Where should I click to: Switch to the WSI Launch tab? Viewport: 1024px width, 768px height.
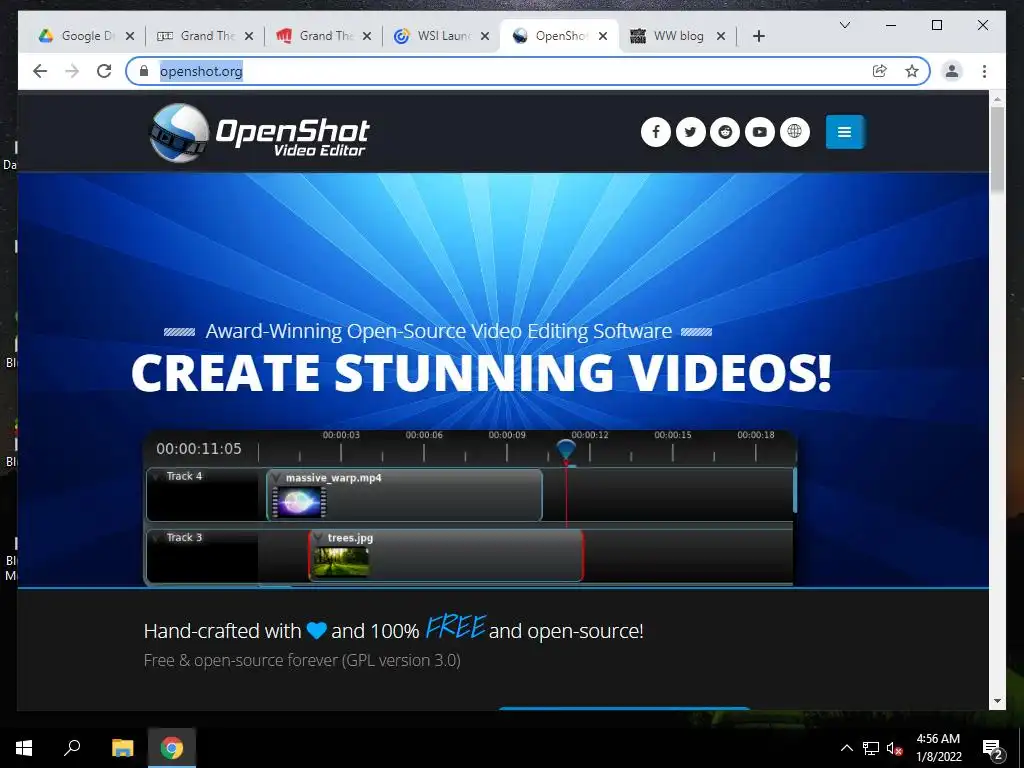[x=441, y=36]
